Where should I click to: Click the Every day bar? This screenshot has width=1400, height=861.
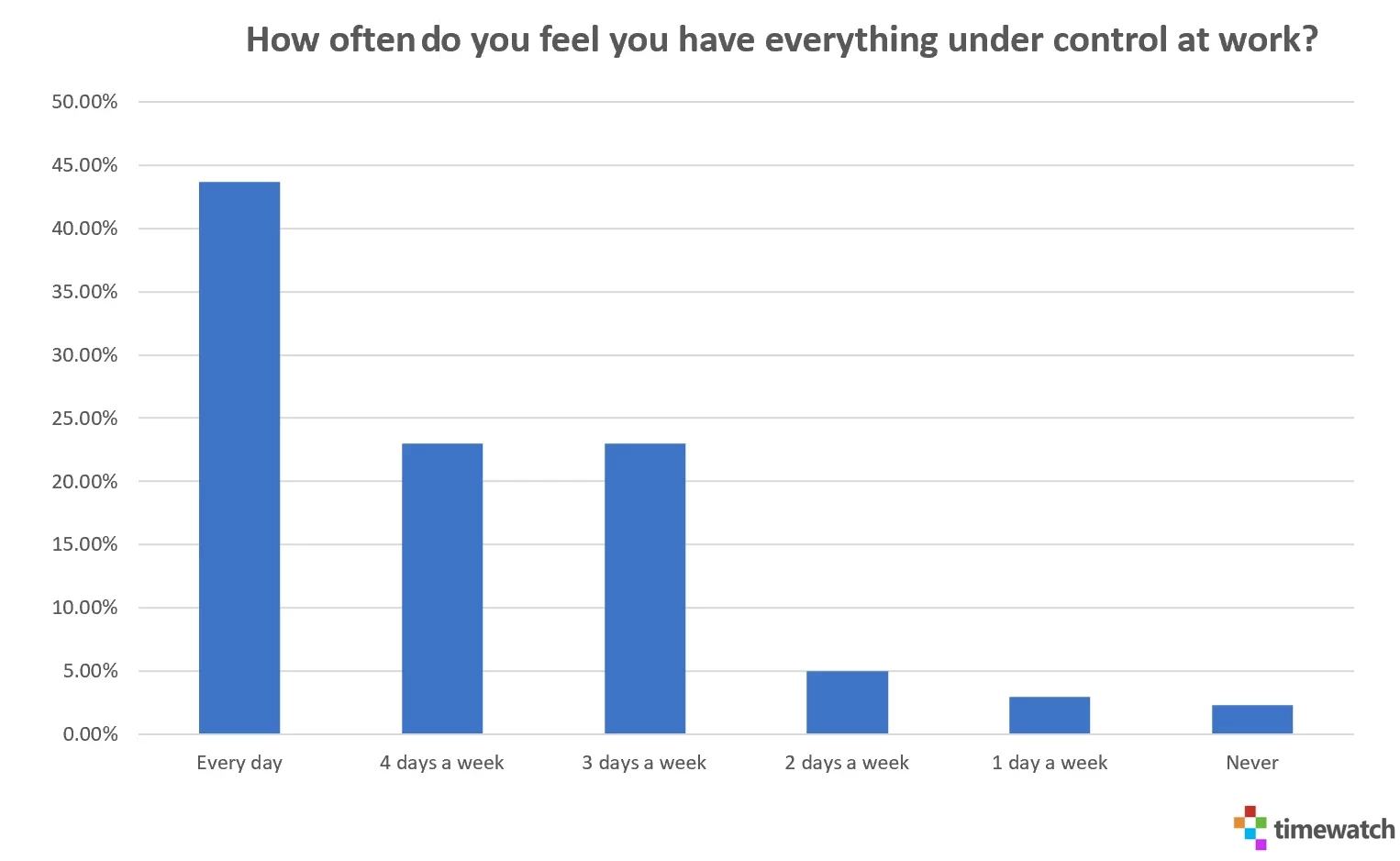point(239,457)
